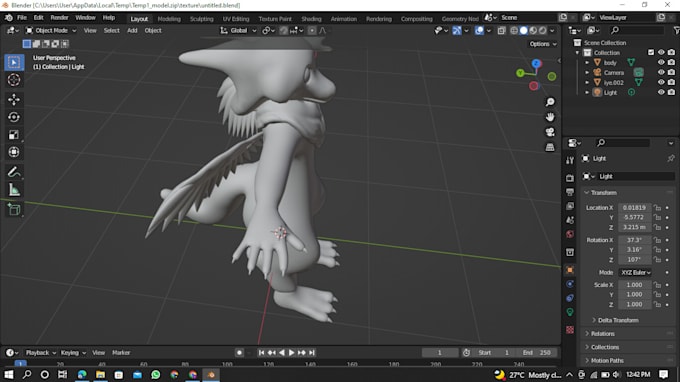Open the Object properties tab
The image size is (680, 382).
pyautogui.click(x=570, y=270)
